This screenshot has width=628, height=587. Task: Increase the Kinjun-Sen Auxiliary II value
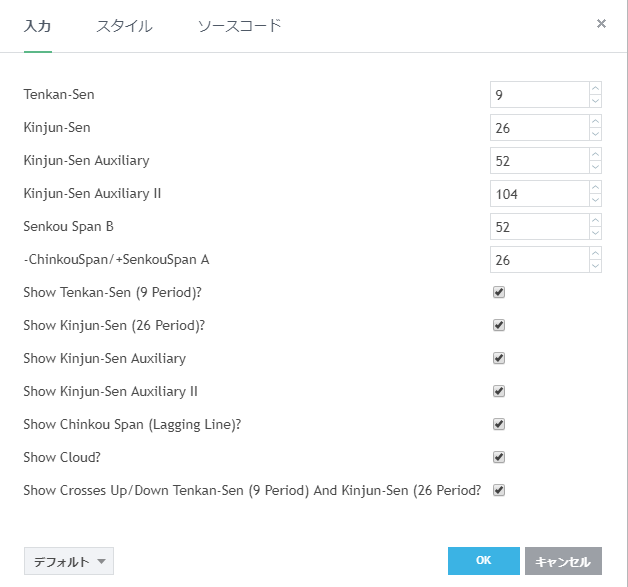595,188
